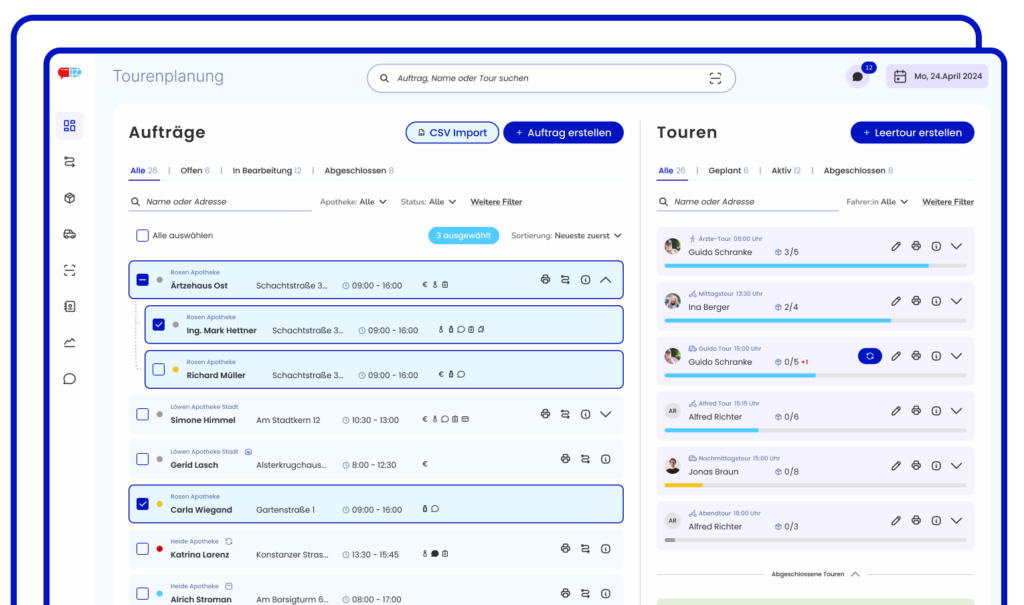Image resolution: width=1024 pixels, height=605 pixels.
Task: Click route assign icon for Katrina Larenz
Action: point(585,549)
